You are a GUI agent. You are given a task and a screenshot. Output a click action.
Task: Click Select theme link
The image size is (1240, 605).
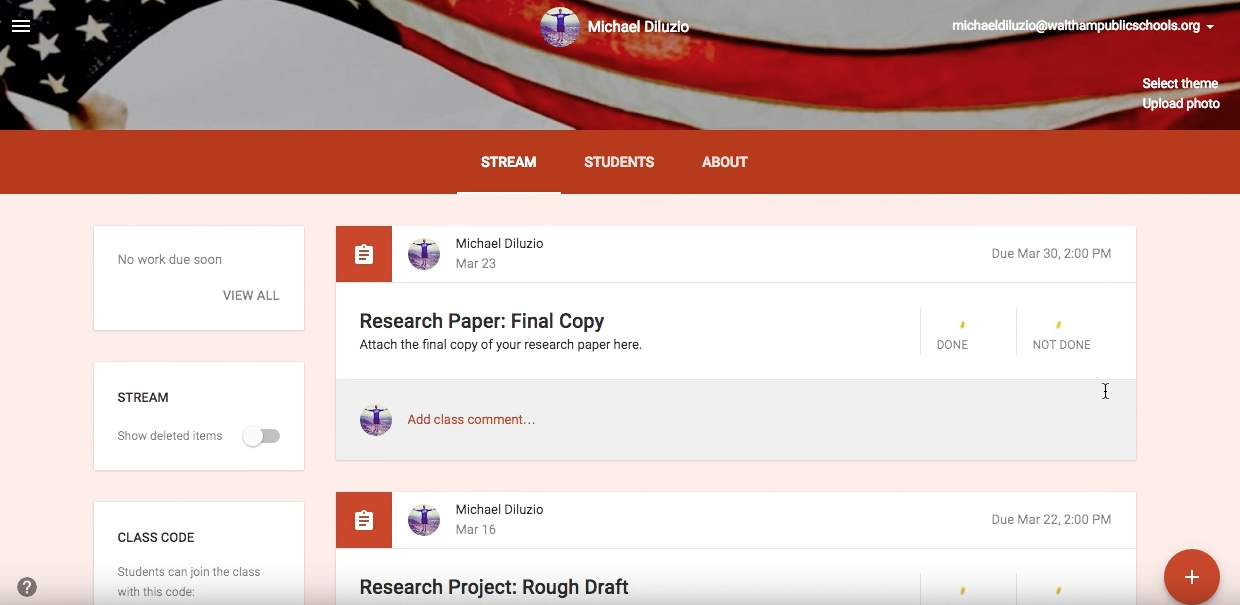[1180, 83]
